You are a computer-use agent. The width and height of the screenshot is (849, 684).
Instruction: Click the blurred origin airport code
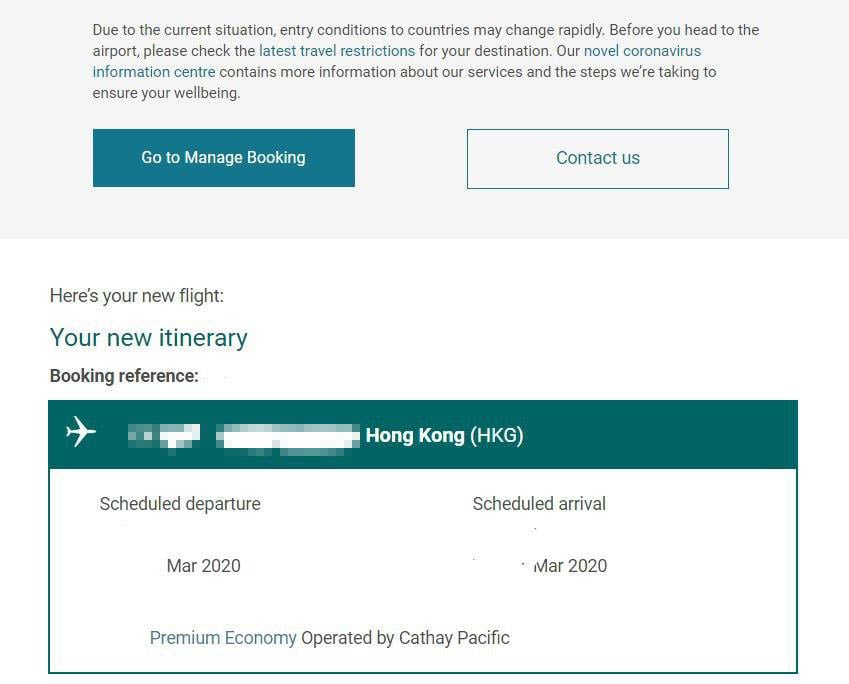164,435
